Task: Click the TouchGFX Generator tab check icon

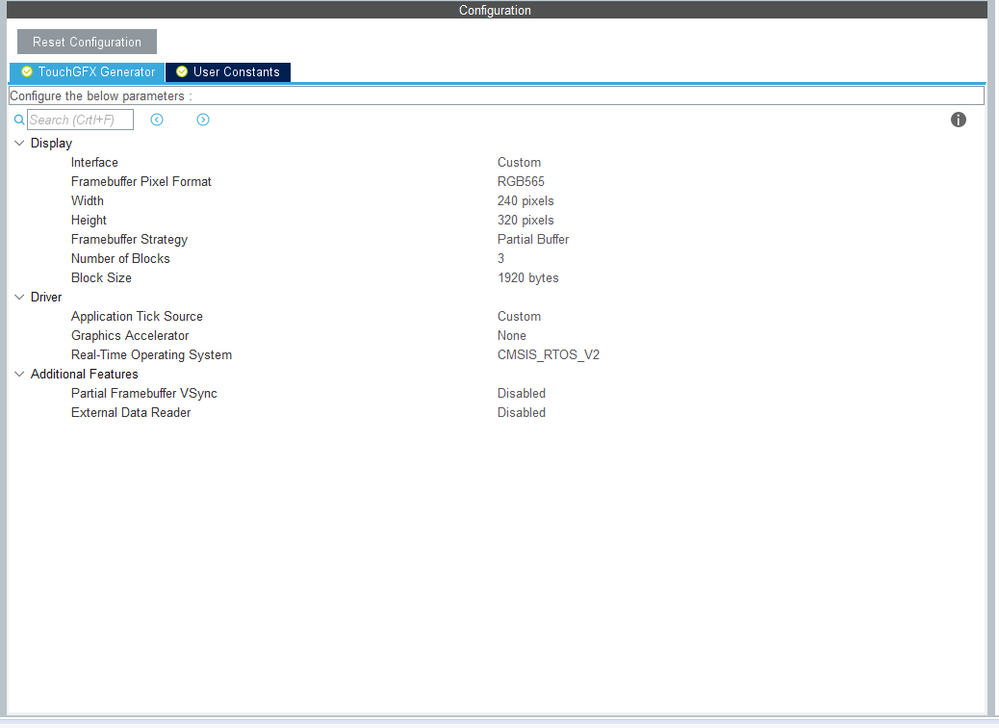Action: [27, 72]
